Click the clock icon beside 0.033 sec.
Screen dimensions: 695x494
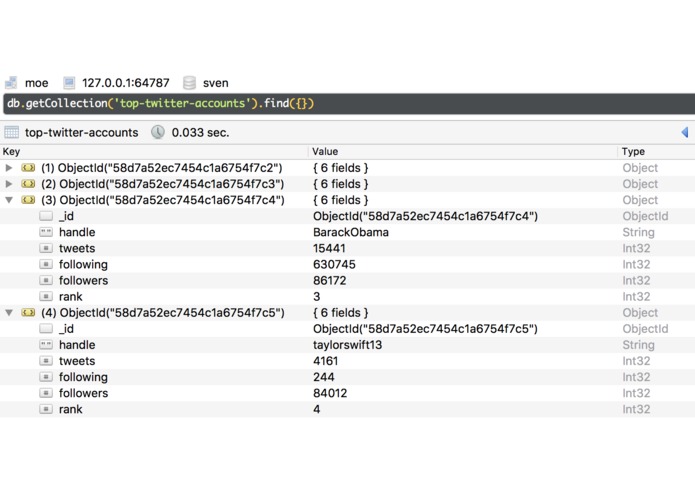158,132
